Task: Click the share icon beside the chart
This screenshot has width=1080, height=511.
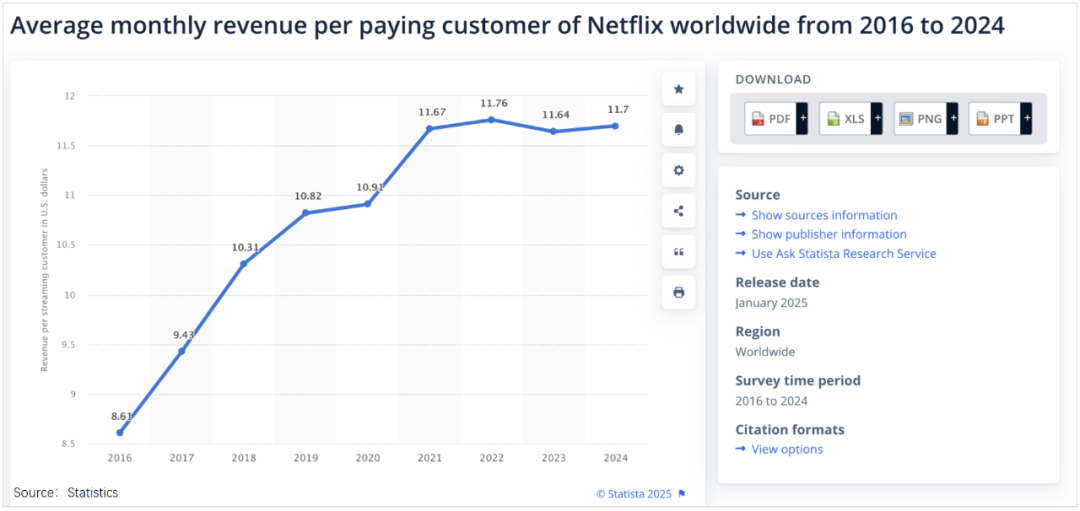Action: [679, 211]
